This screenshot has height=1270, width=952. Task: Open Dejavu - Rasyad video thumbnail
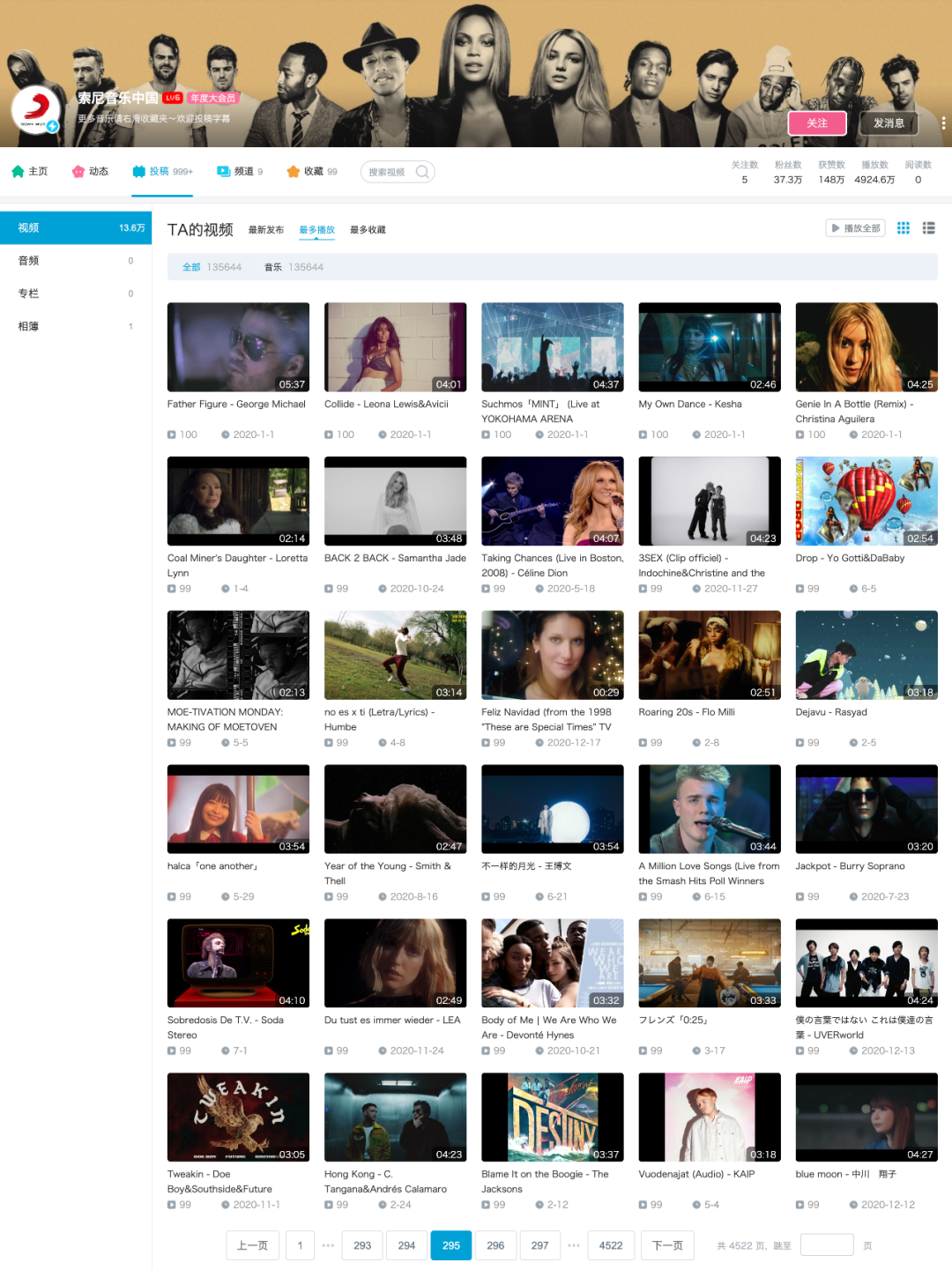click(866, 655)
